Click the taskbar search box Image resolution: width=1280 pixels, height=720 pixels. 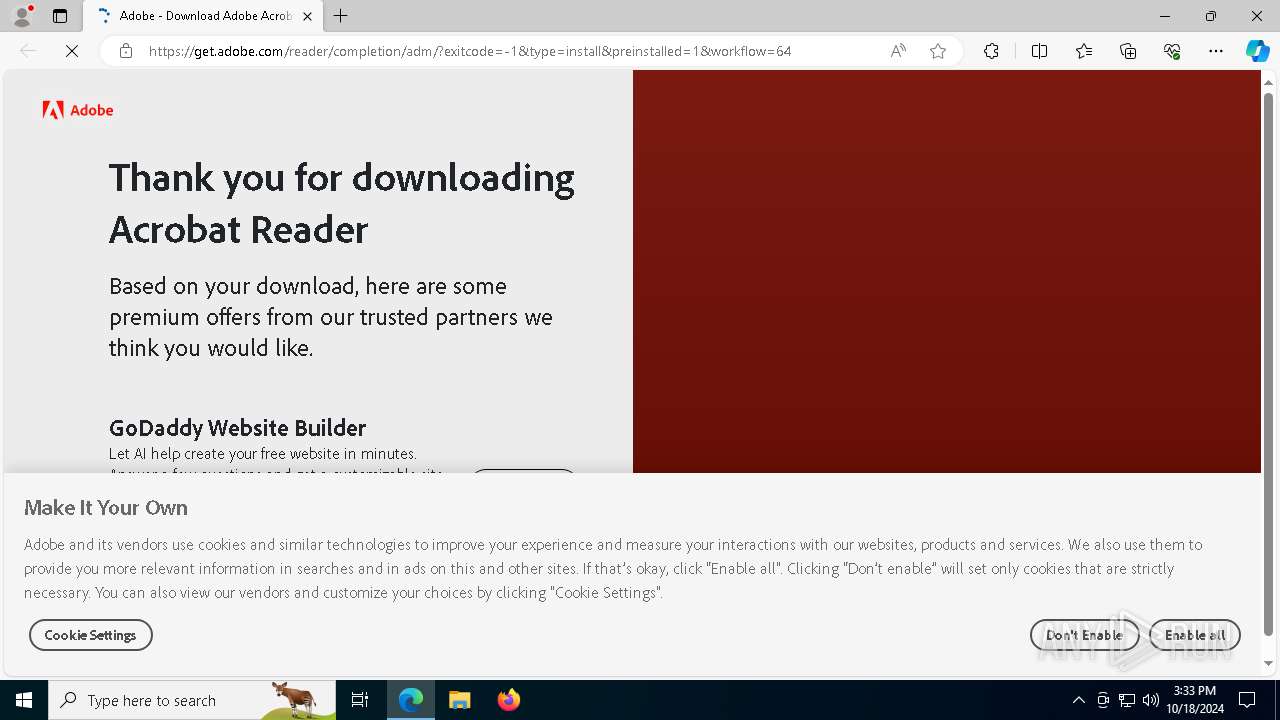(x=192, y=700)
